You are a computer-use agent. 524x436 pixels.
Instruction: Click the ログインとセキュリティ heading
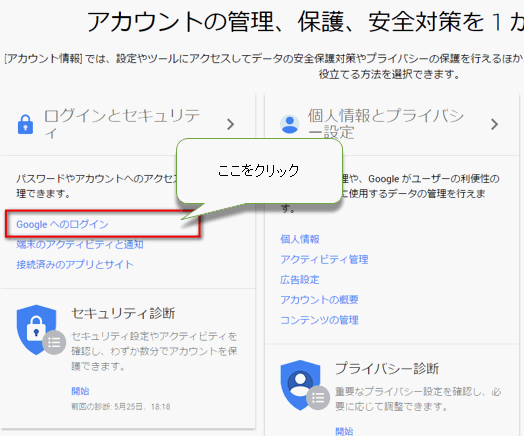122,124
